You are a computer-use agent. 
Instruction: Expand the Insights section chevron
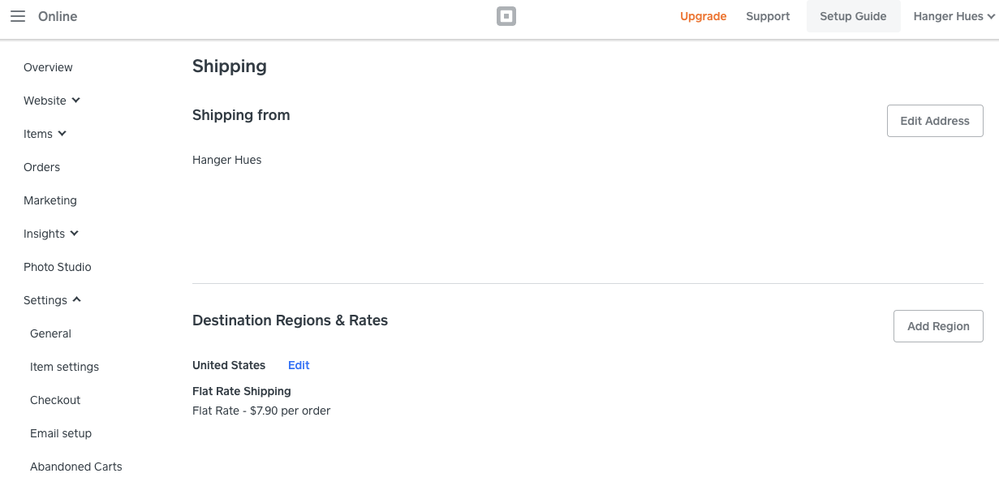pyautogui.click(x=74, y=234)
